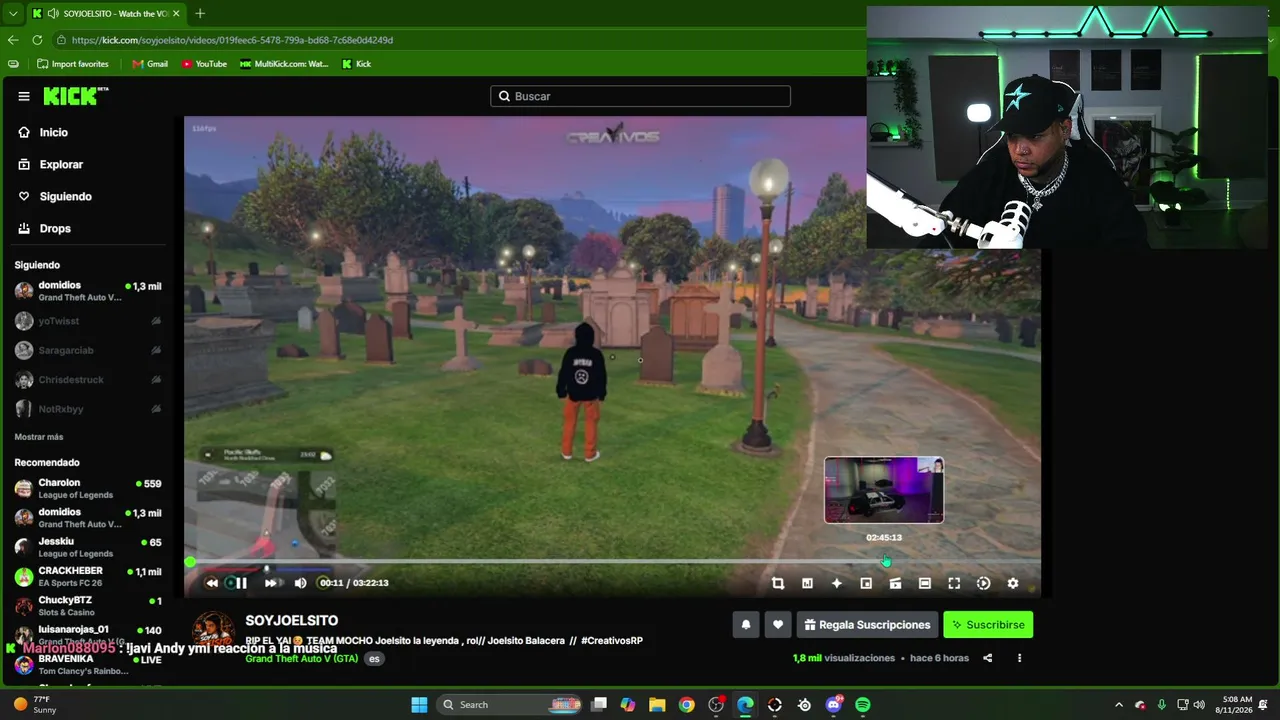Toggle the mini player mode
Image resolution: width=1280 pixels, height=720 pixels.
pos(895,583)
